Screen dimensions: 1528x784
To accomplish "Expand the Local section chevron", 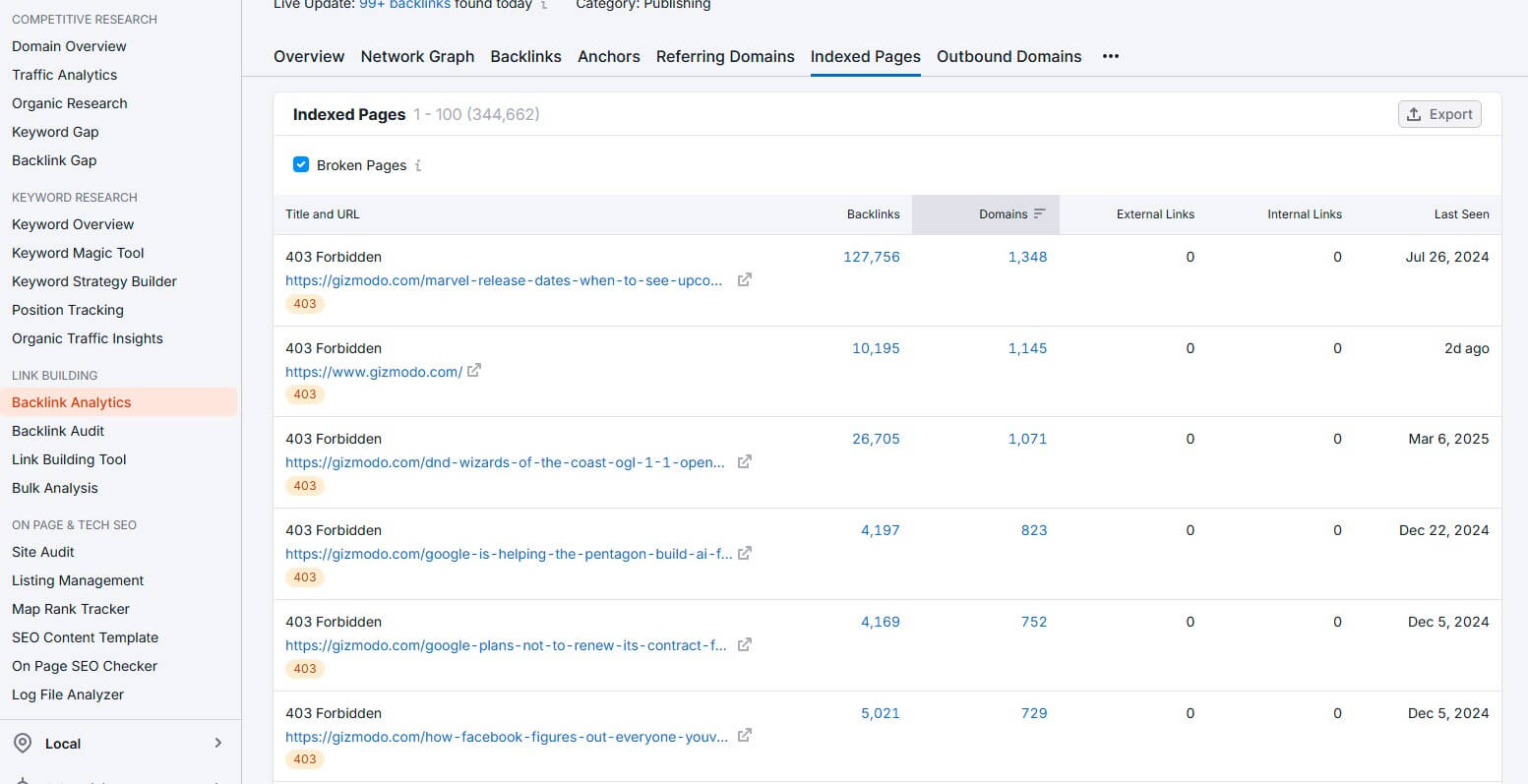I will click(219, 743).
